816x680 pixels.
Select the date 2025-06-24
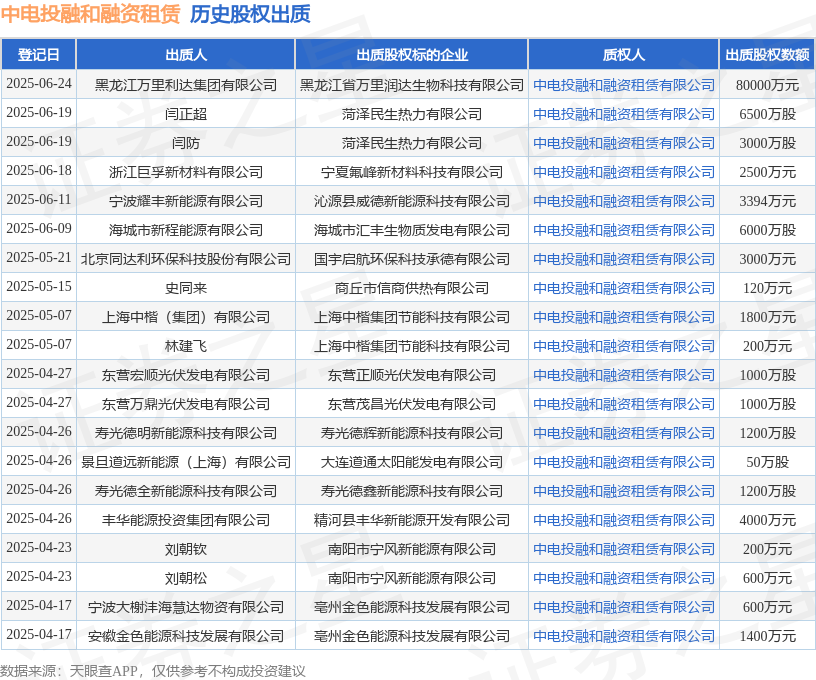39,84
